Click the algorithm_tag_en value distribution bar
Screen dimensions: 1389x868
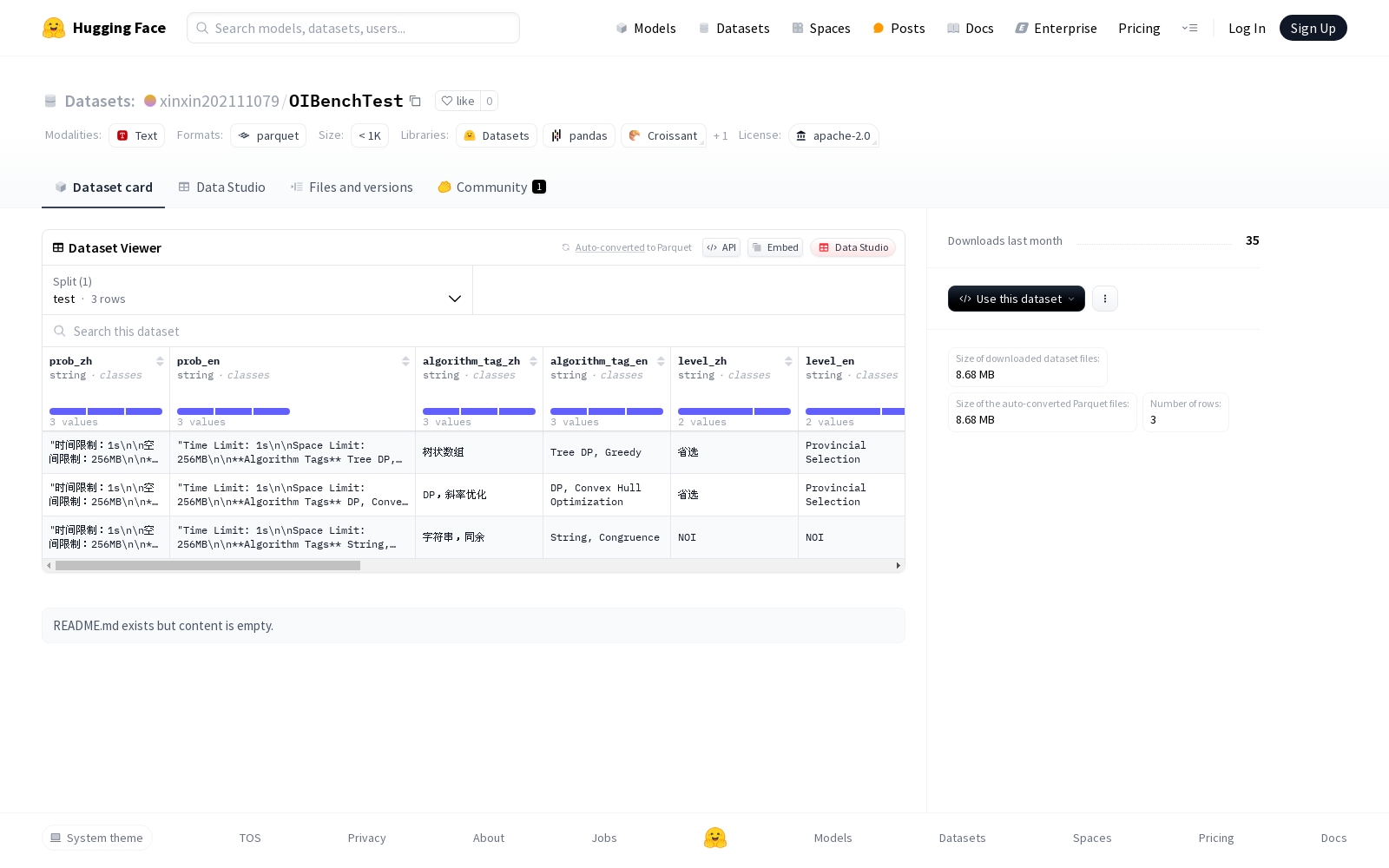tap(607, 411)
